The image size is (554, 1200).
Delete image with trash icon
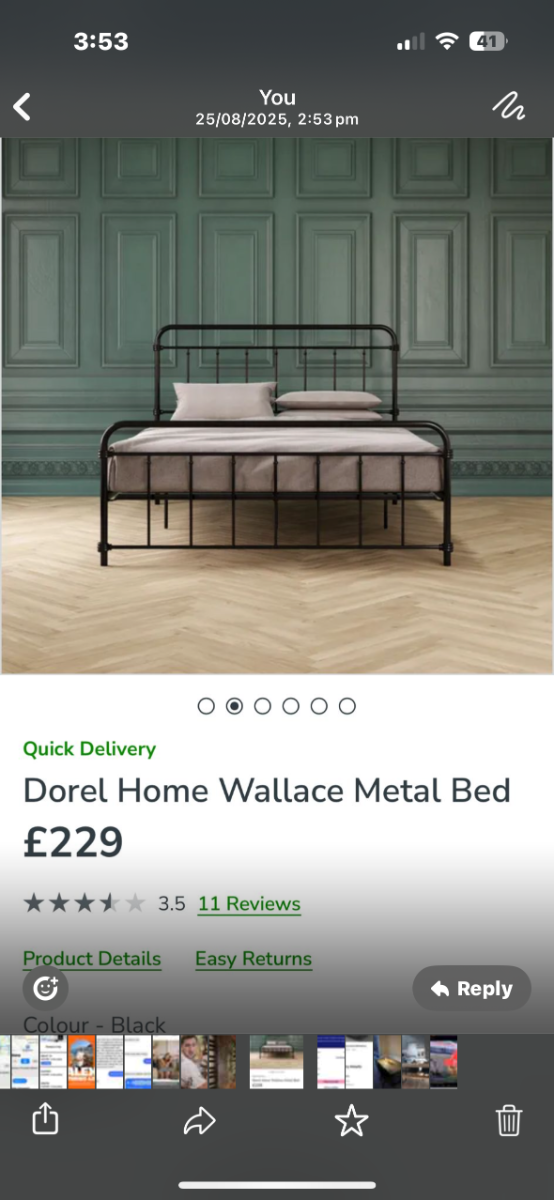pos(509,1121)
